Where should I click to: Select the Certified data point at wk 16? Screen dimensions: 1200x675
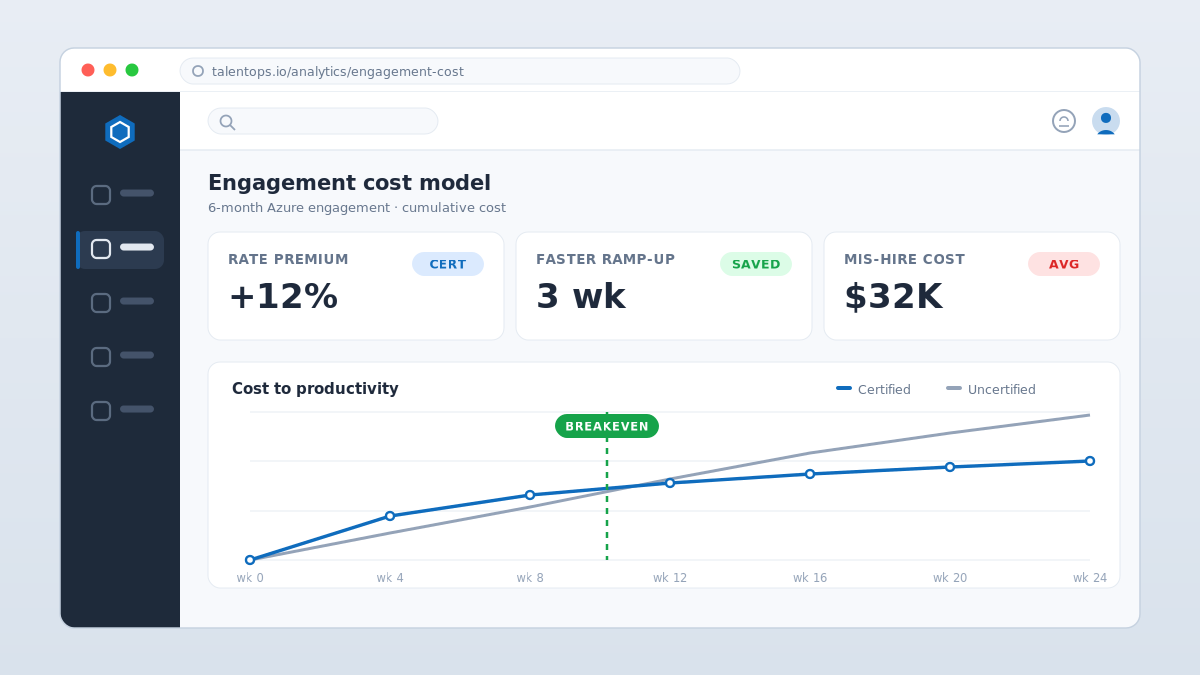click(810, 474)
